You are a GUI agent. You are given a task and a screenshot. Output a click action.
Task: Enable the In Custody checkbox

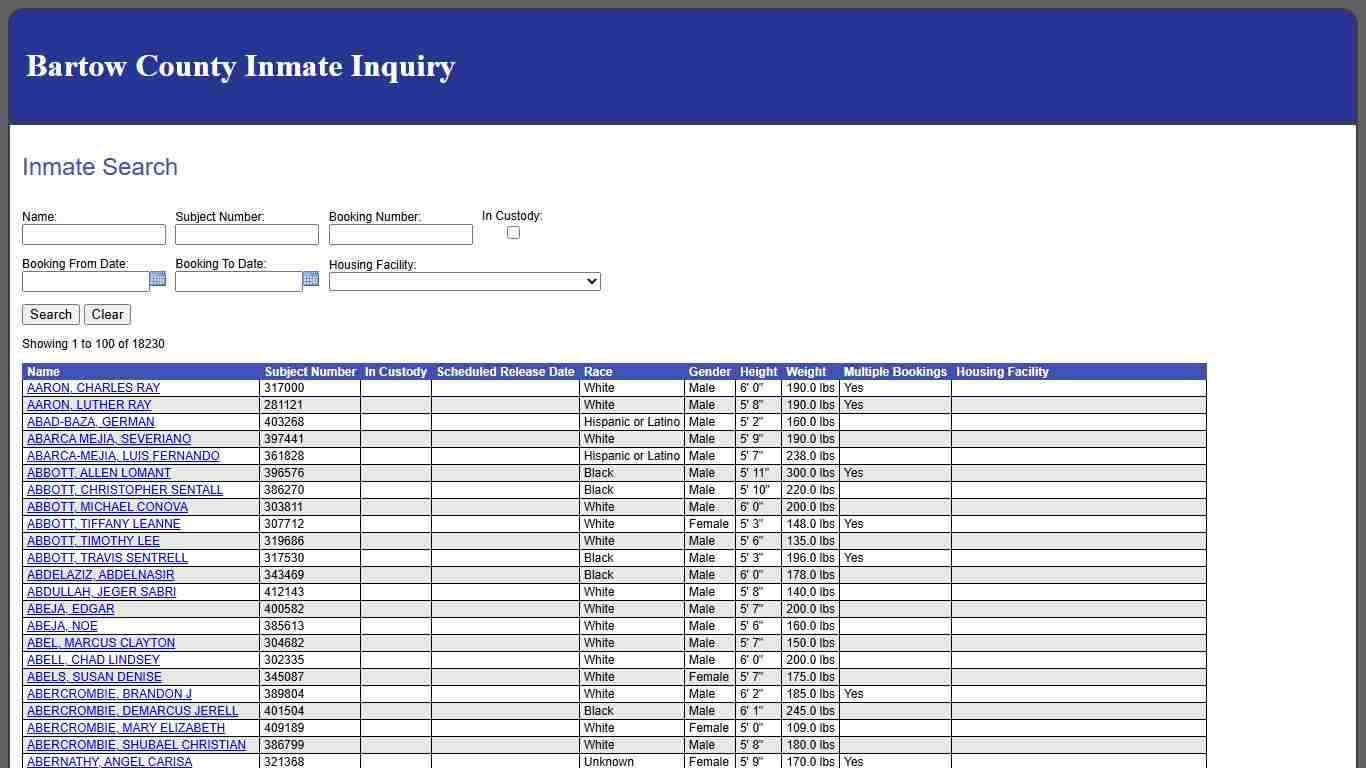click(513, 232)
